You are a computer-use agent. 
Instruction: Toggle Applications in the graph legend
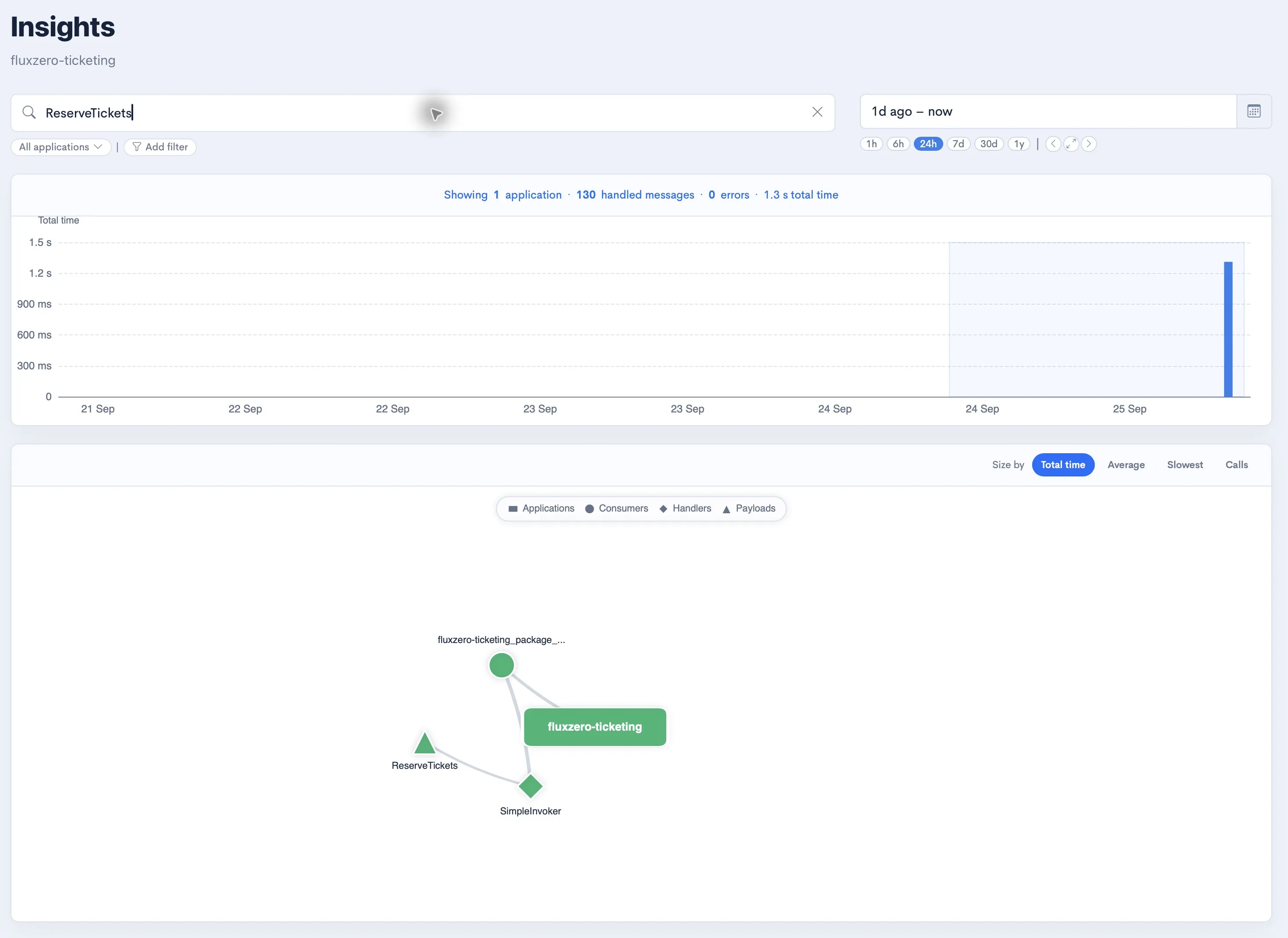541,508
